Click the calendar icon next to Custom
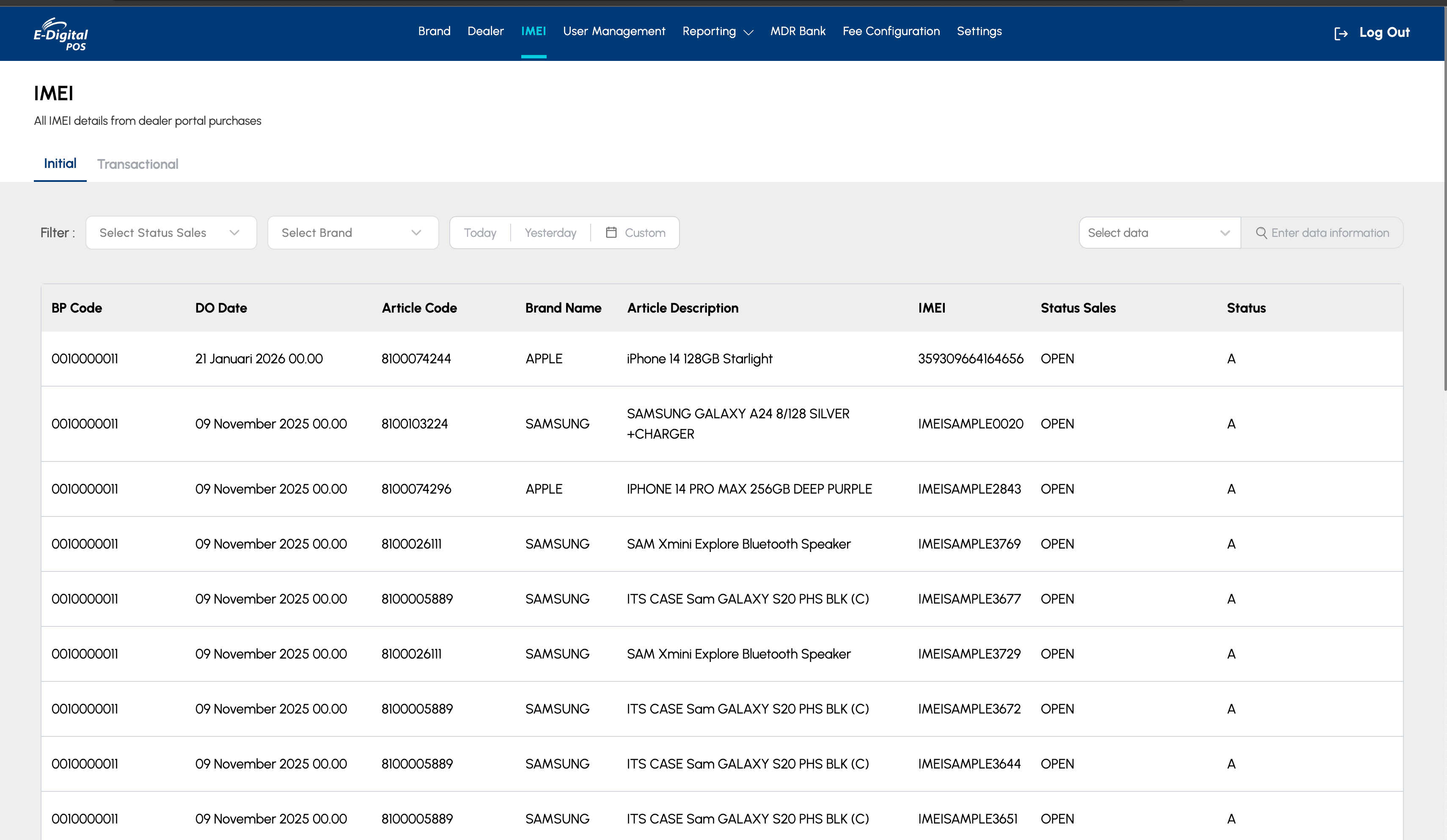 tap(611, 233)
